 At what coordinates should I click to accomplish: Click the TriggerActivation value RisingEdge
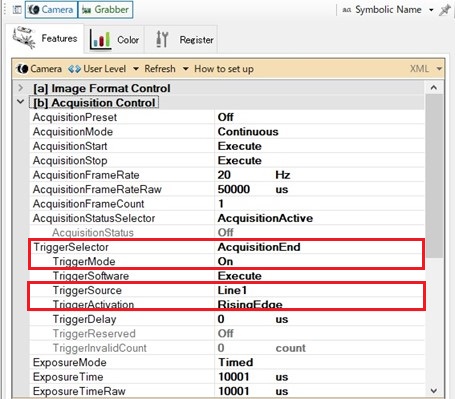[250, 304]
